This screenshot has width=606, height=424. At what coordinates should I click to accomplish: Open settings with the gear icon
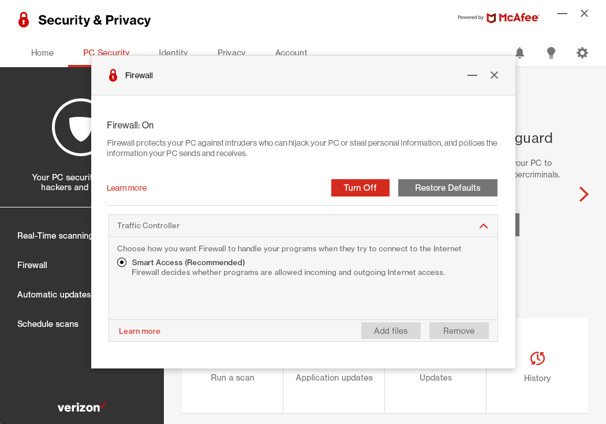click(x=582, y=53)
